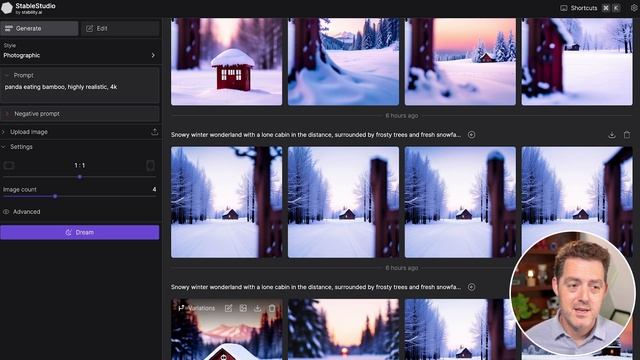Click plus circle beside first Snowy winter prompt
This screenshot has height=360, width=640.
click(x=471, y=134)
